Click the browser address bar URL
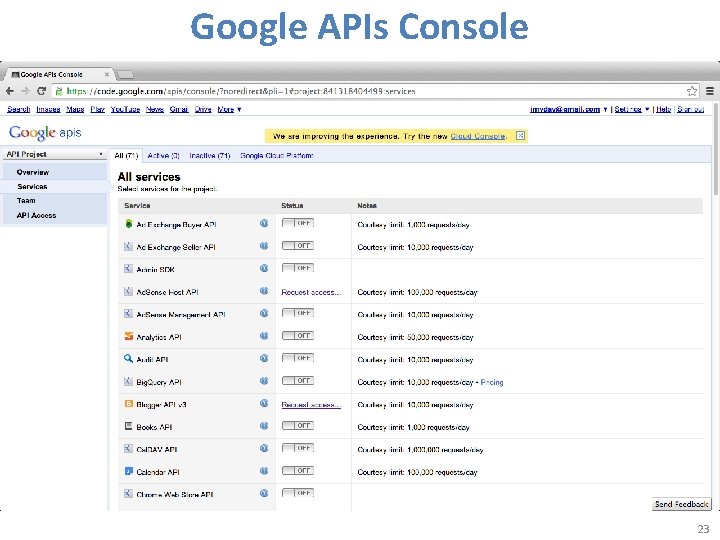 (x=240, y=91)
